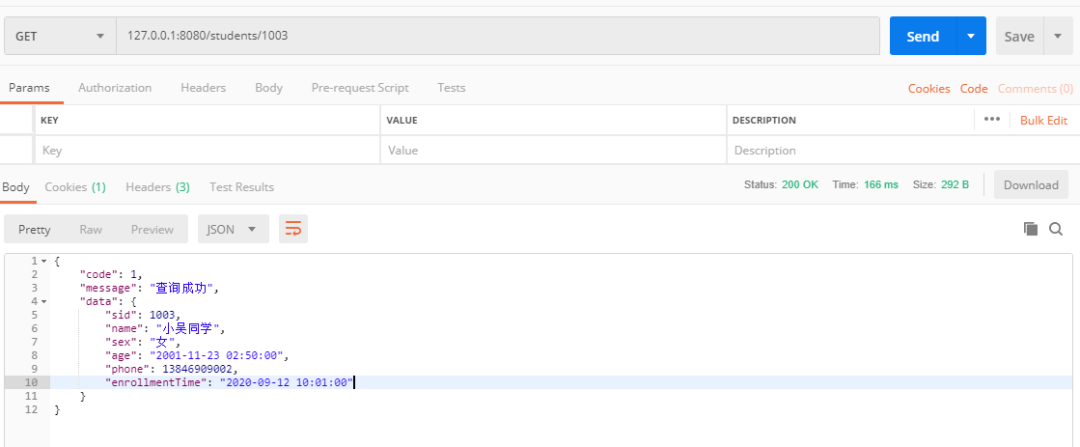Select the Raw view mode
This screenshot has height=447, width=1080.
point(91,229)
